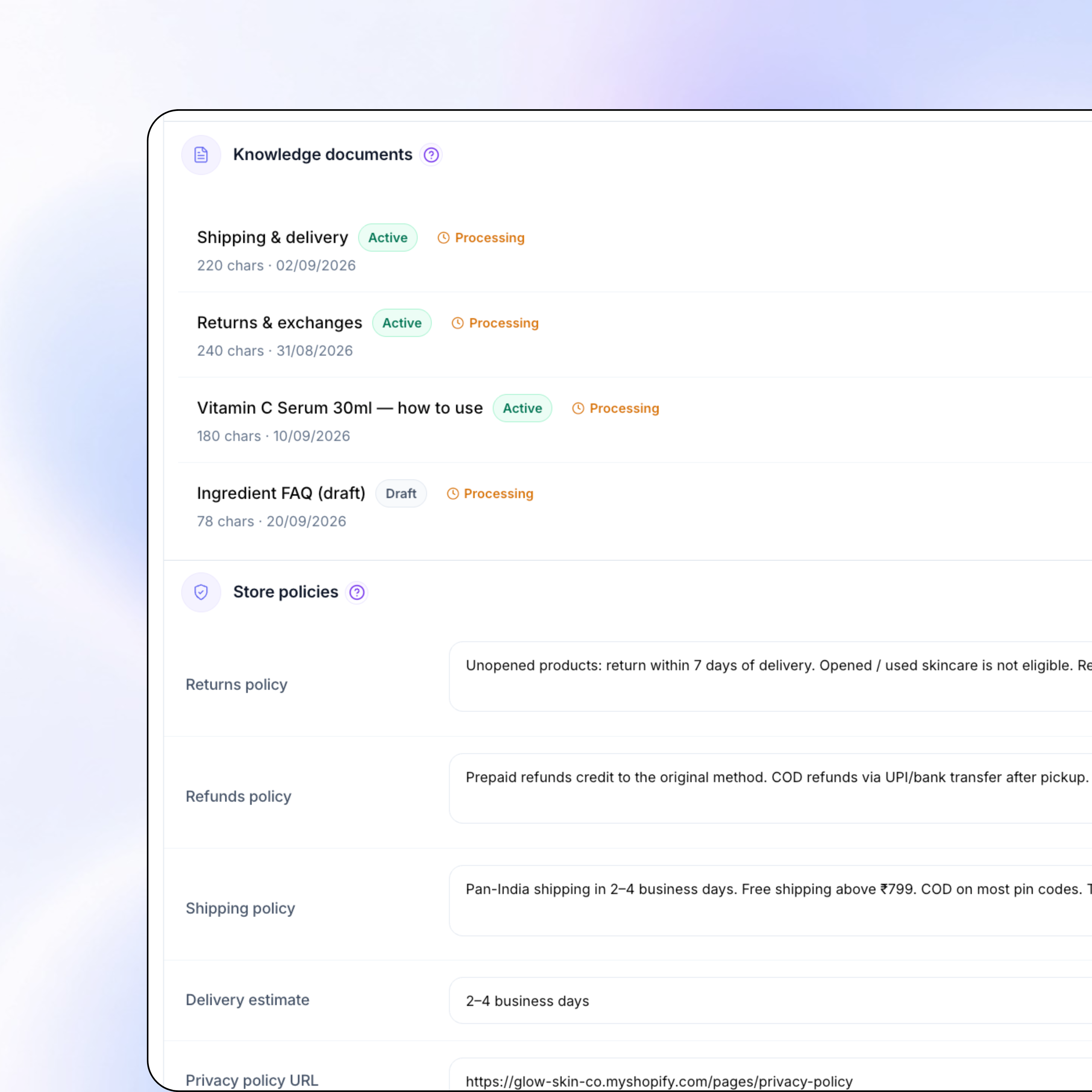Click the Returns policy label
This screenshot has height=1092, width=1092.
click(236, 685)
